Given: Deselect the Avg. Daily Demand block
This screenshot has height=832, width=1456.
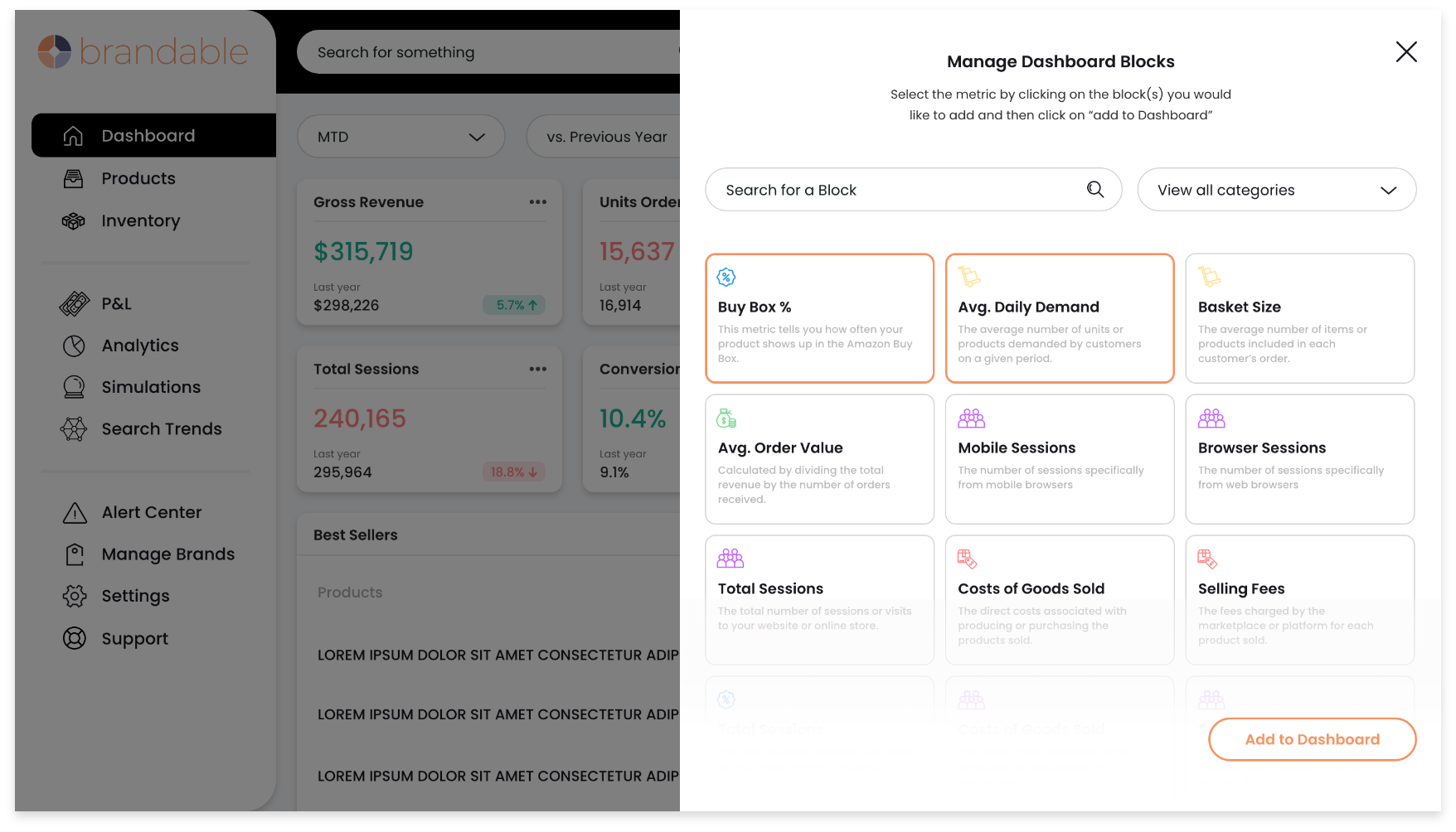Looking at the screenshot, I should coord(1059,318).
